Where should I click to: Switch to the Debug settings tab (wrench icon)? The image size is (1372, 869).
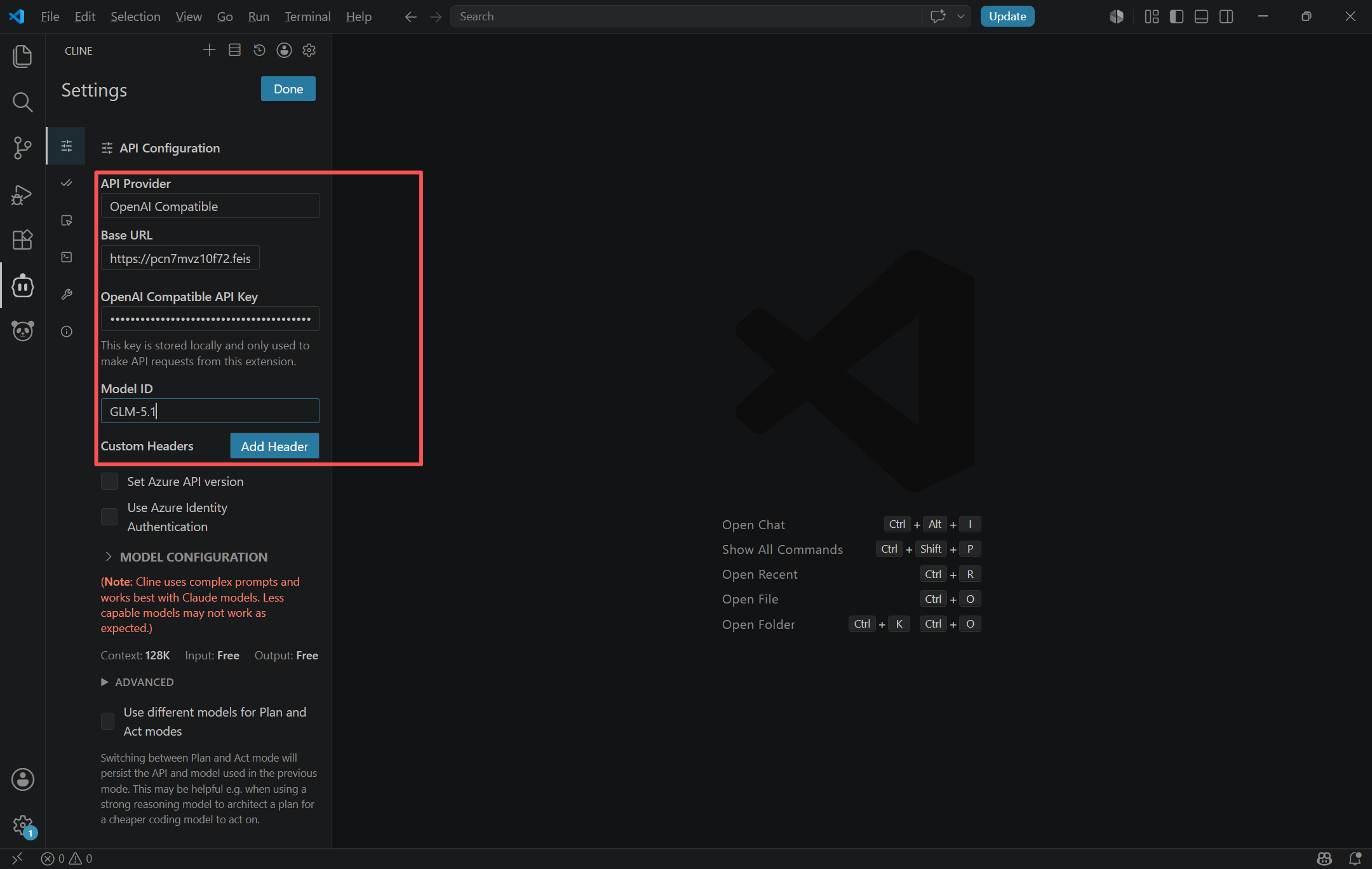coord(67,294)
